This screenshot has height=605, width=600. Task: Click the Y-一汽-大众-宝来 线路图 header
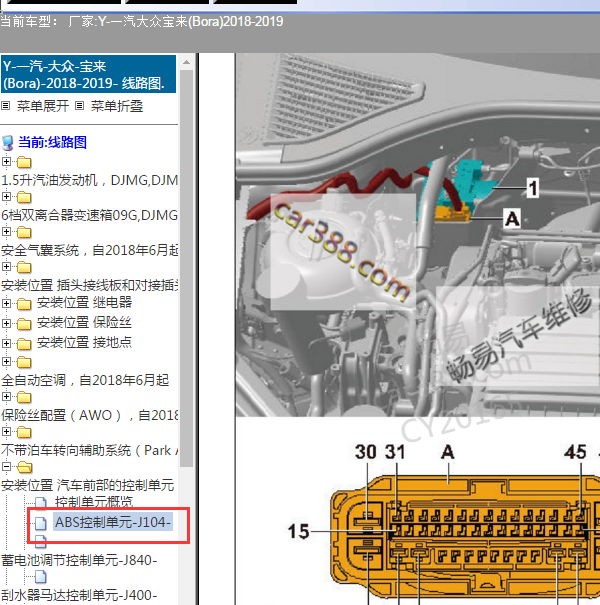88,74
